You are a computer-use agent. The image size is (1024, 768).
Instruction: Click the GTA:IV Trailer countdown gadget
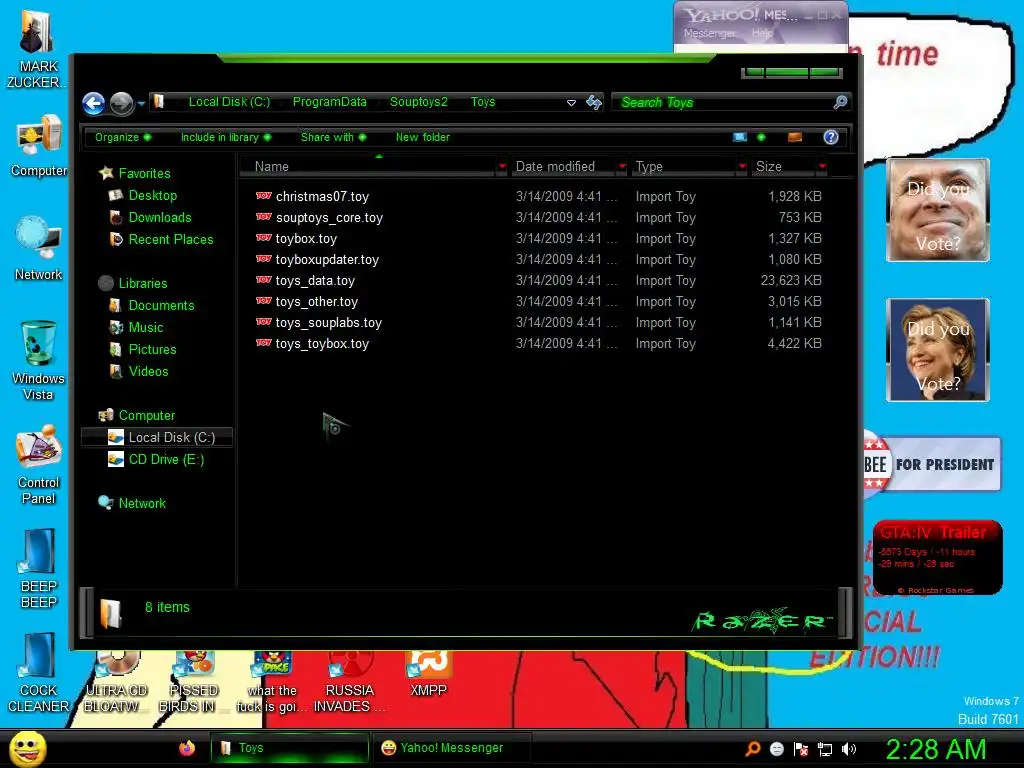[x=937, y=557]
